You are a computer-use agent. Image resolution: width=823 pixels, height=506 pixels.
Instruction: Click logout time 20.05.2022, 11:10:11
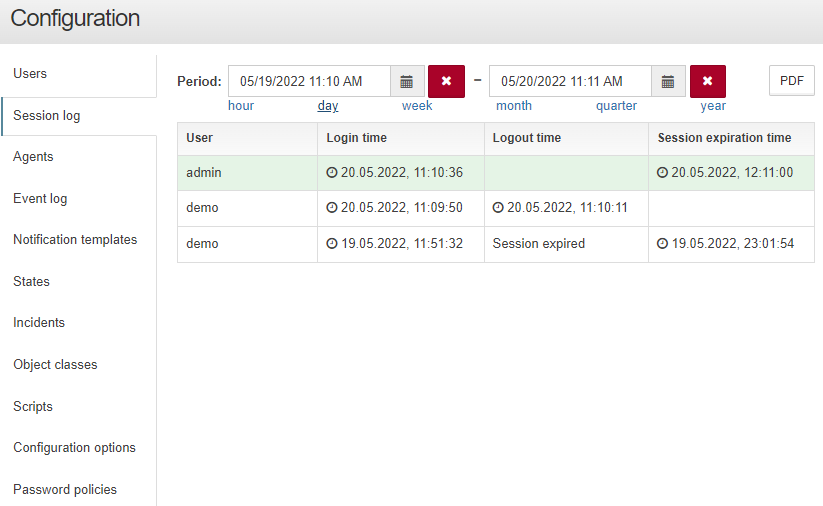coord(566,208)
